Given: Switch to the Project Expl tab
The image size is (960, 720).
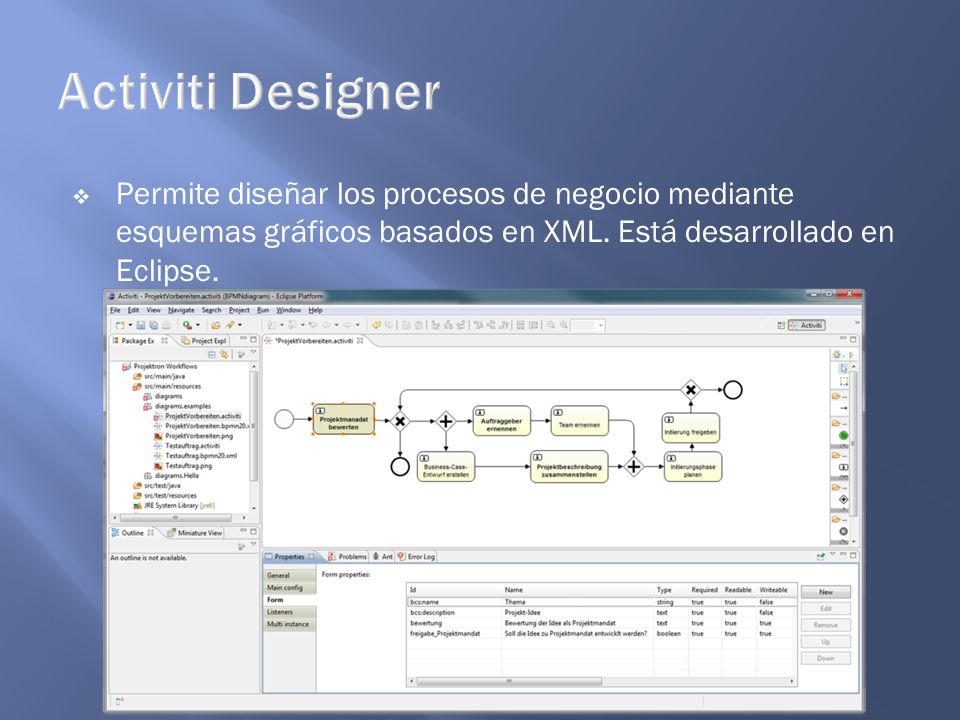Looking at the screenshot, I should coord(204,340).
